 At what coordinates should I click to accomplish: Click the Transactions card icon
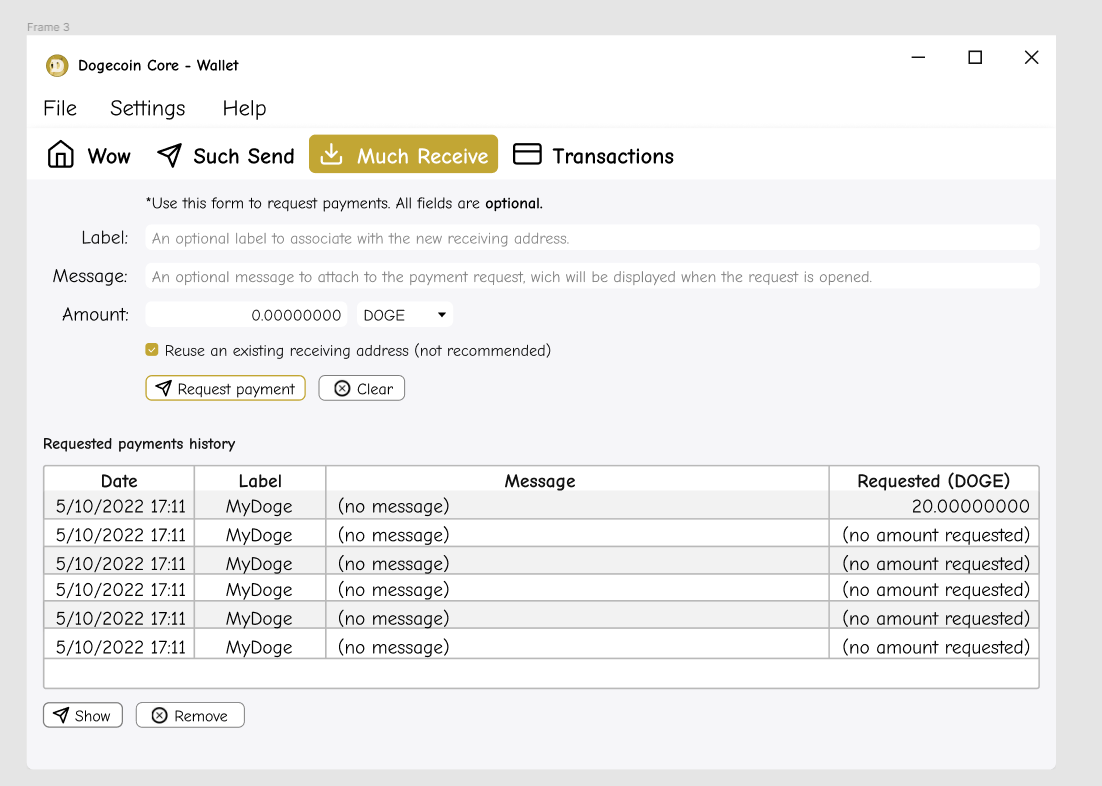(527, 154)
